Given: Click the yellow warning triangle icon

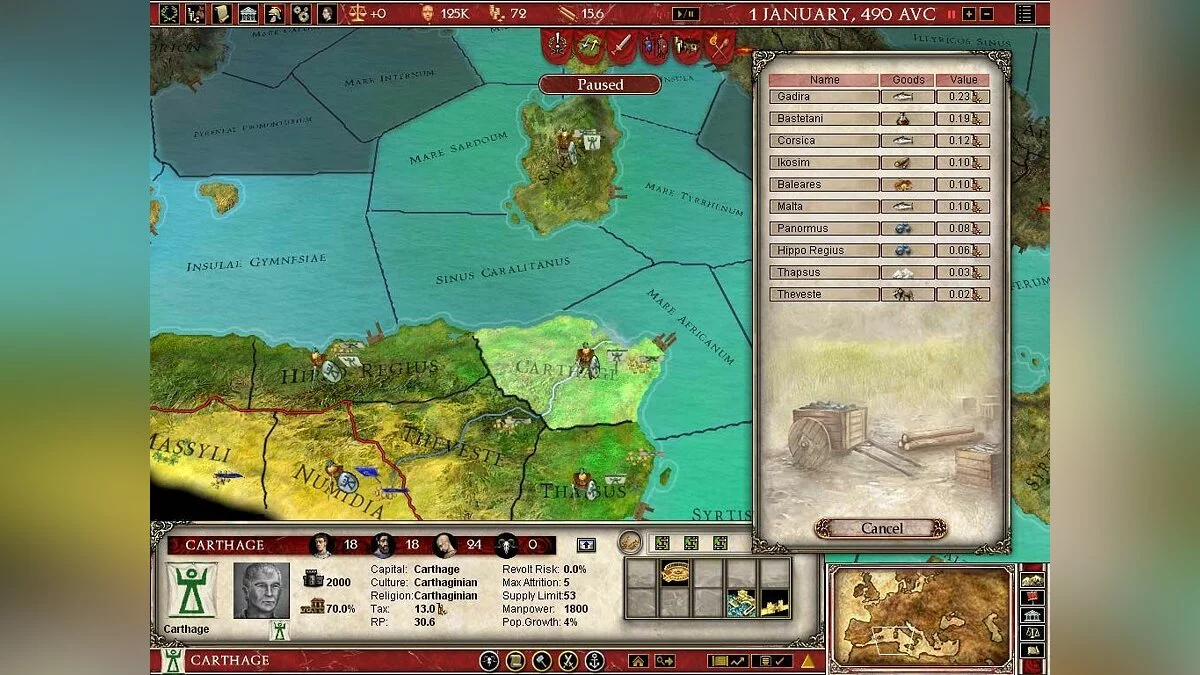Looking at the screenshot, I should pos(806,661).
